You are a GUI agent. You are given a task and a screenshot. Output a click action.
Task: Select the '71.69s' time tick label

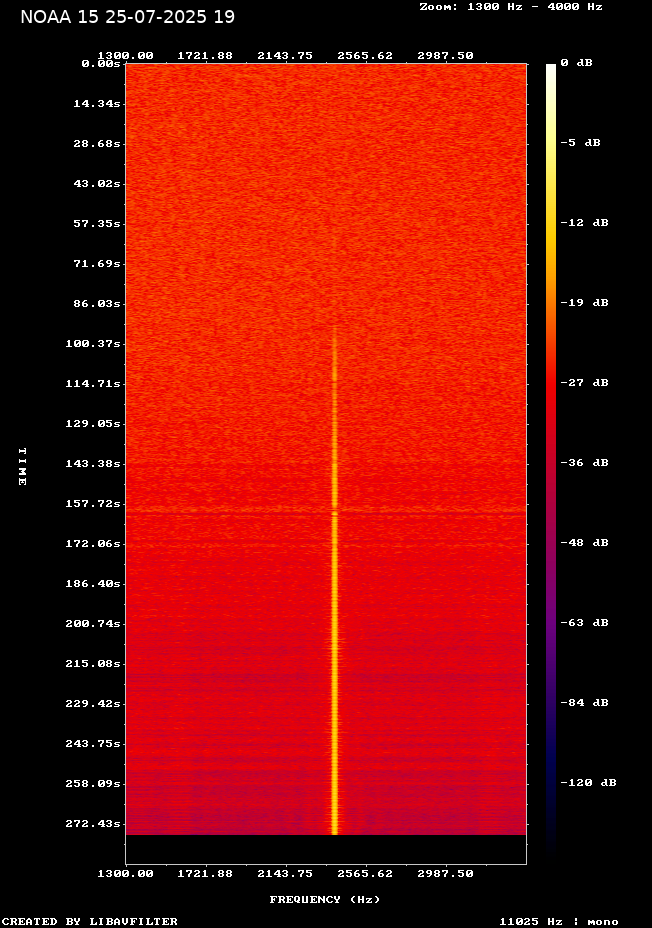(97, 263)
